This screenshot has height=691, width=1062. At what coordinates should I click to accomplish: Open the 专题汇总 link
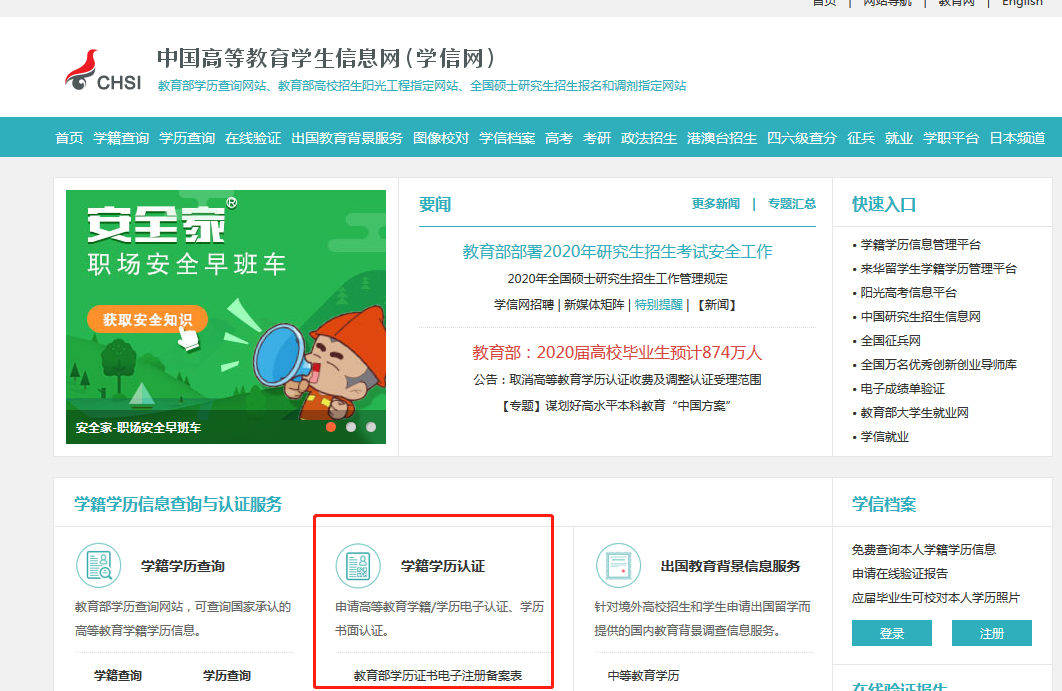(x=791, y=204)
